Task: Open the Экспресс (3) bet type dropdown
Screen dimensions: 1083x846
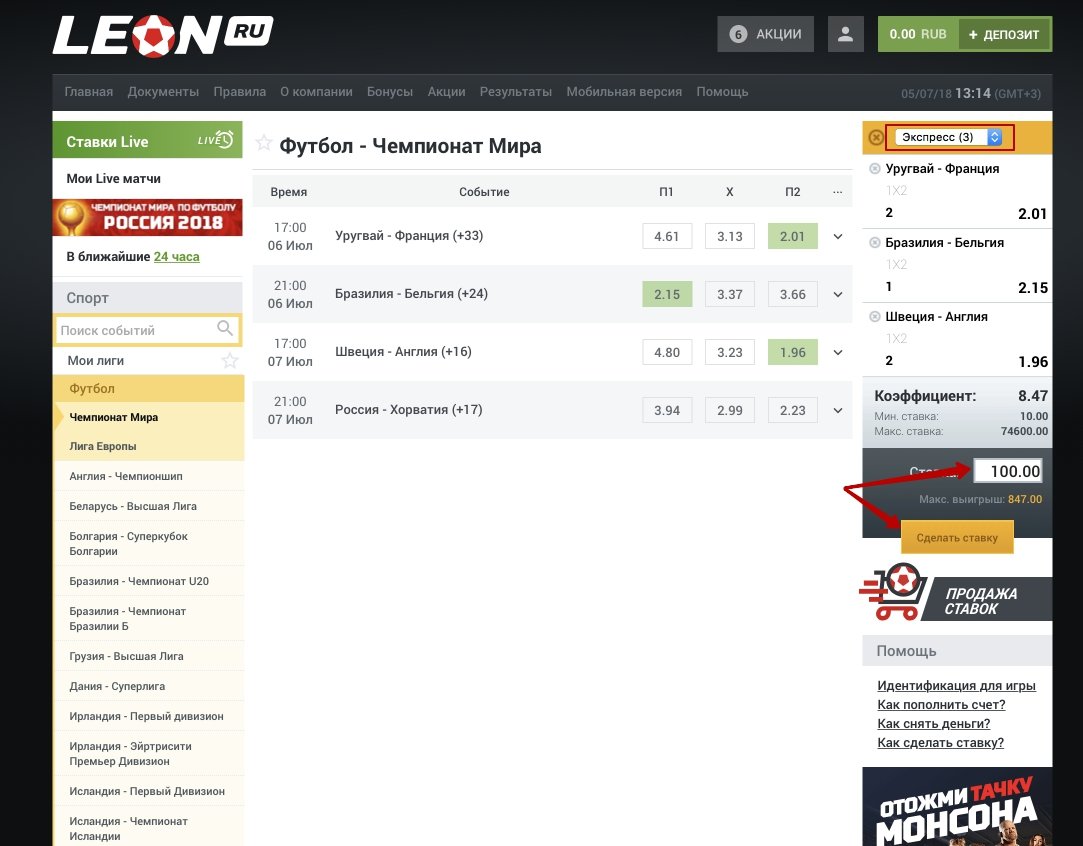Action: pos(948,137)
